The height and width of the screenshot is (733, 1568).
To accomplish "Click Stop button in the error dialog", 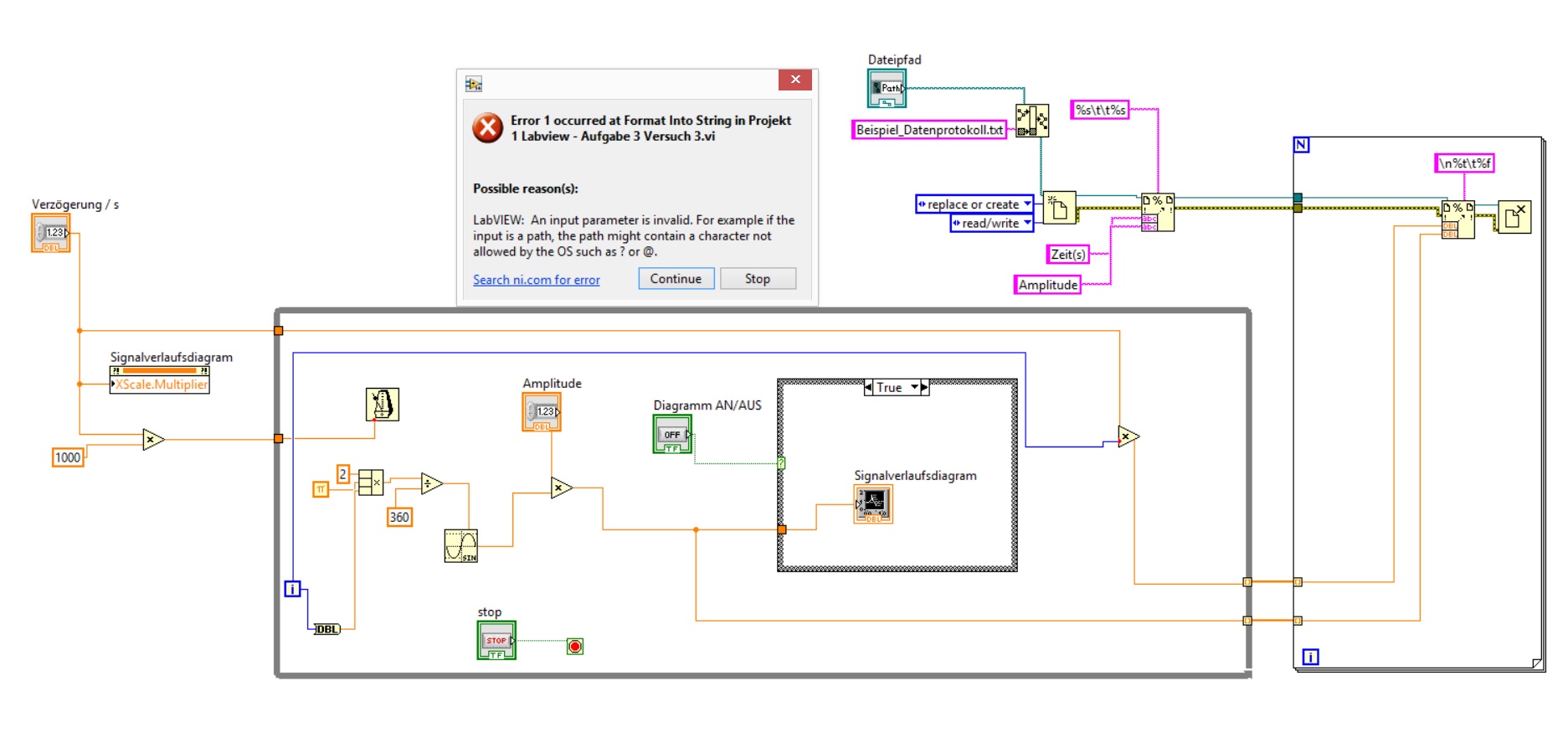I will click(x=758, y=279).
